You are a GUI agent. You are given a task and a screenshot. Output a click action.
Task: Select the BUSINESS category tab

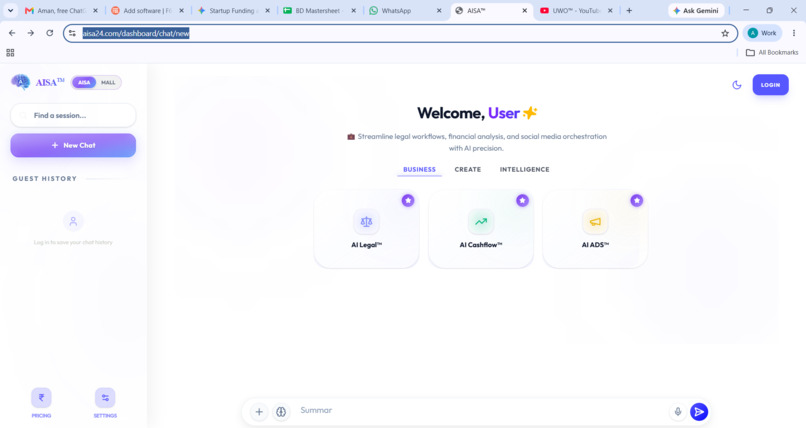point(419,170)
